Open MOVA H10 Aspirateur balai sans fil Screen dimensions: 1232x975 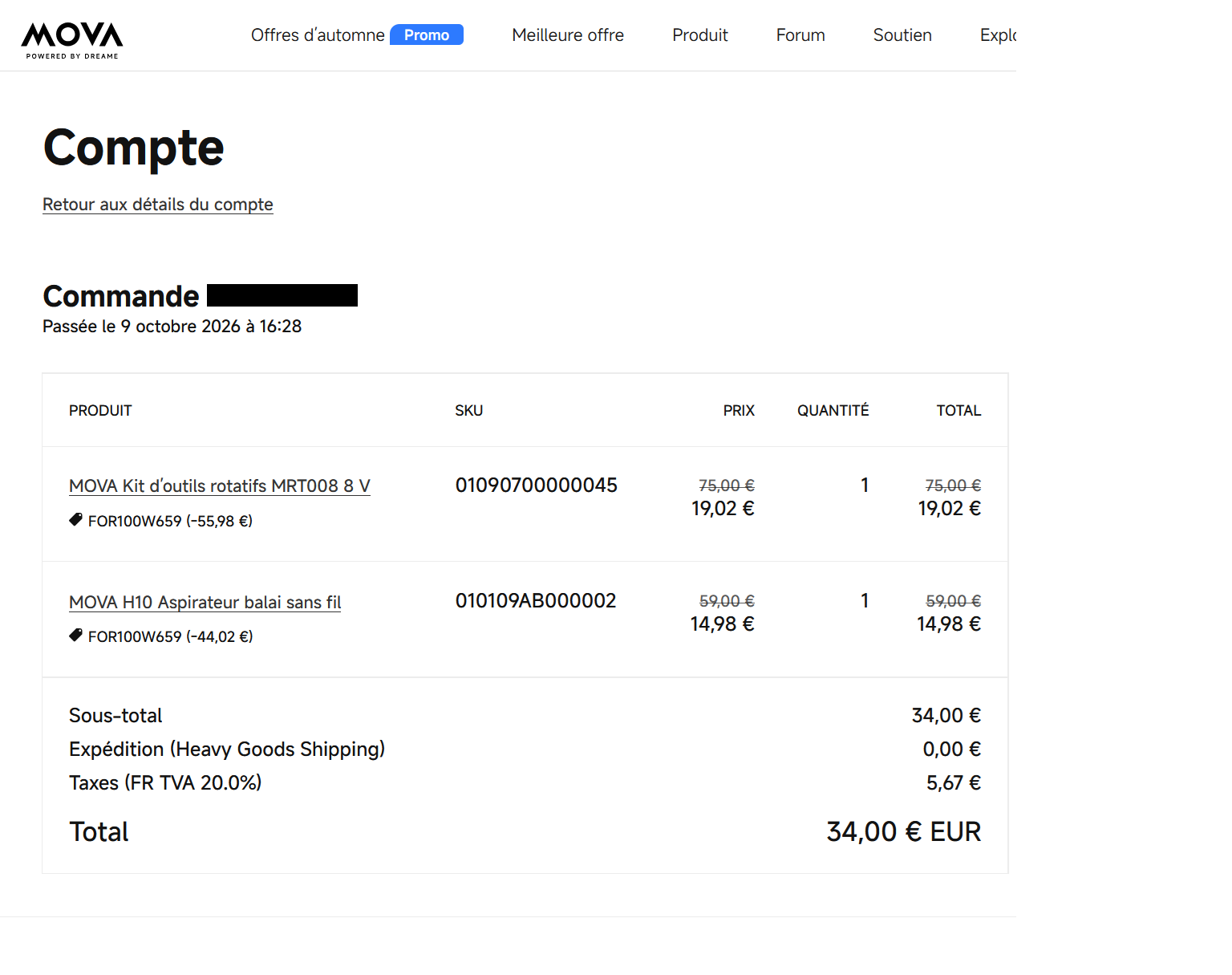click(205, 602)
